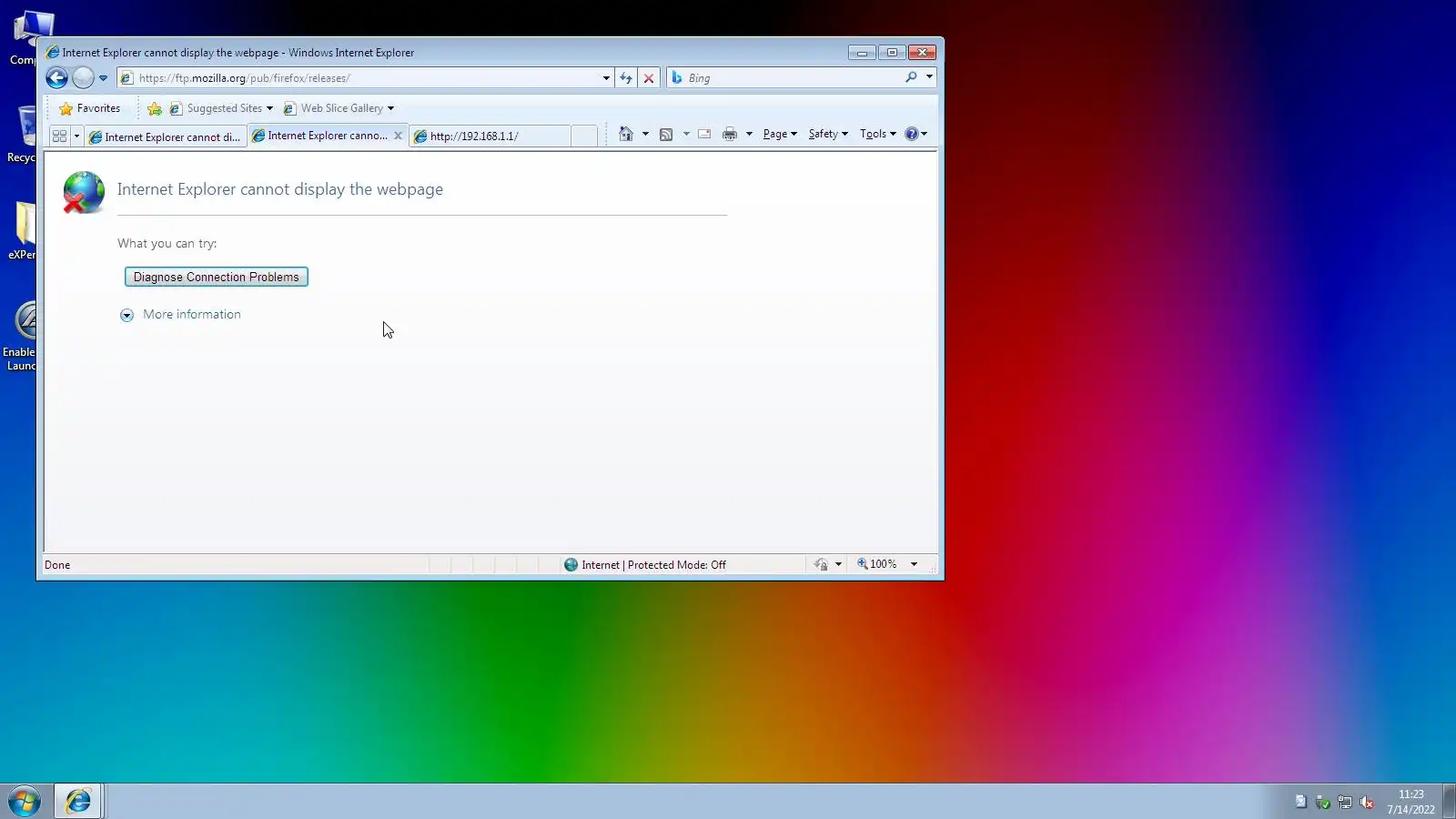Open the Help question mark menu
The image size is (1456, 819).
tap(915, 134)
